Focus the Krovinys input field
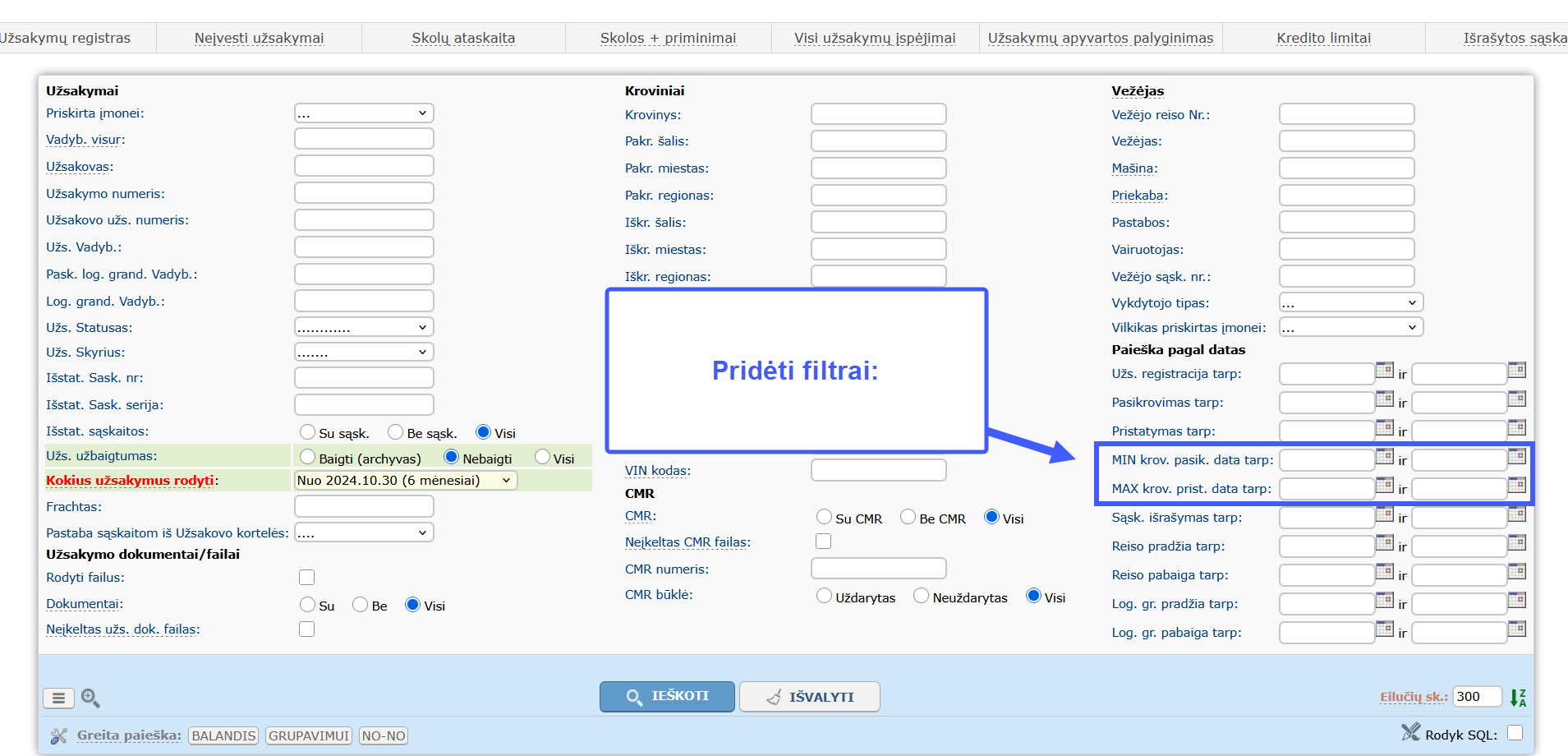1568x756 pixels. click(878, 114)
